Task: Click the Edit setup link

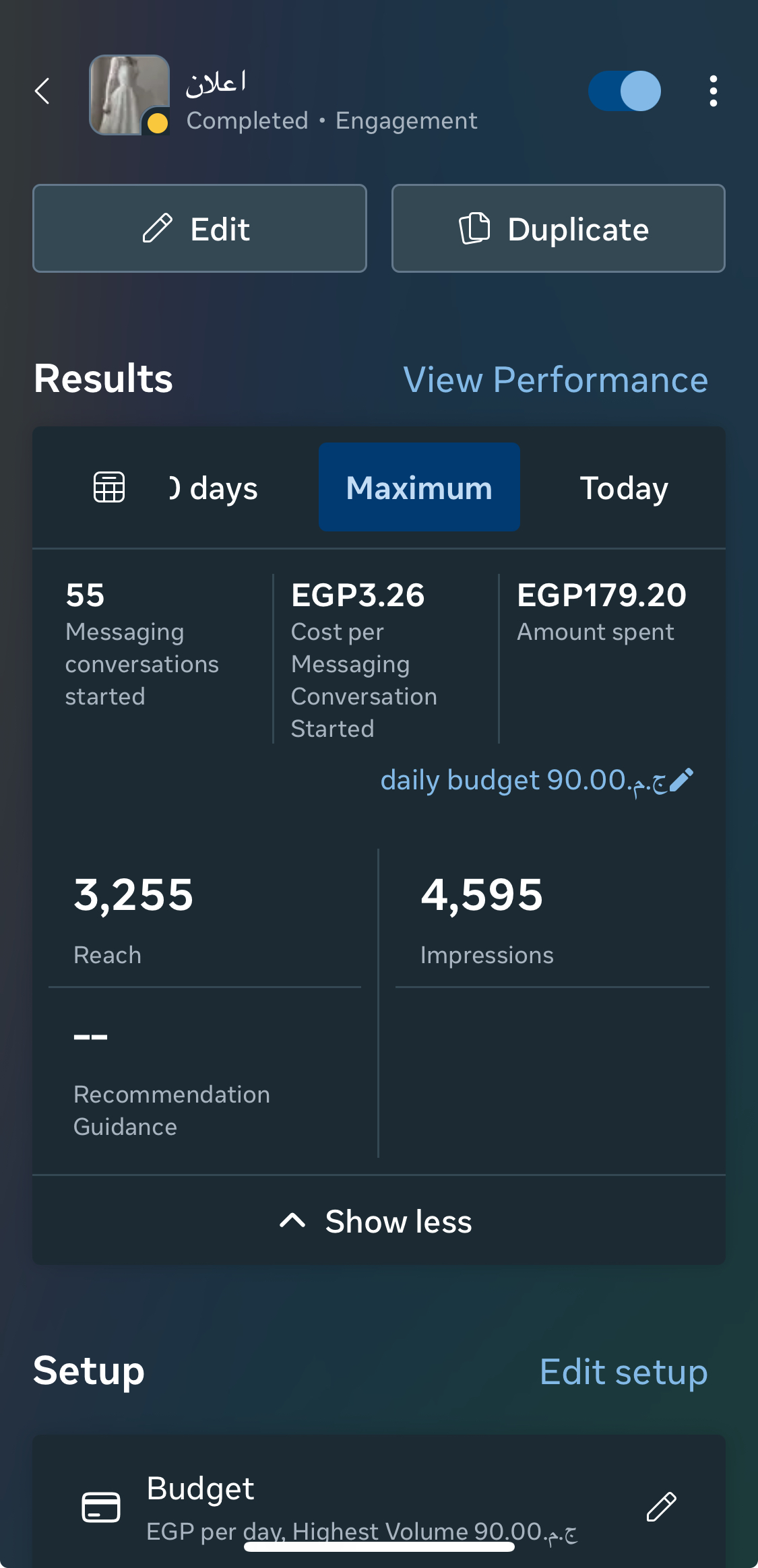Action: [623, 1372]
